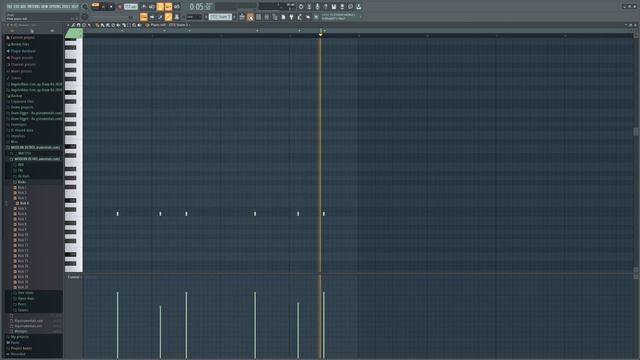Open the FILE menu

point(10,7)
